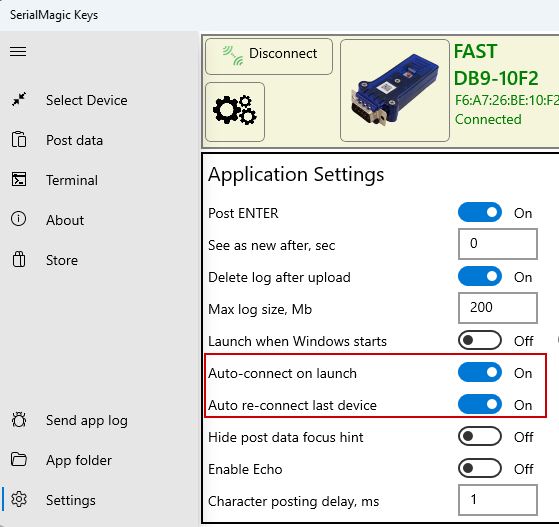This screenshot has height=527, width=559.
Task: Click the blue DB9 adapter device image
Action: tap(395, 91)
